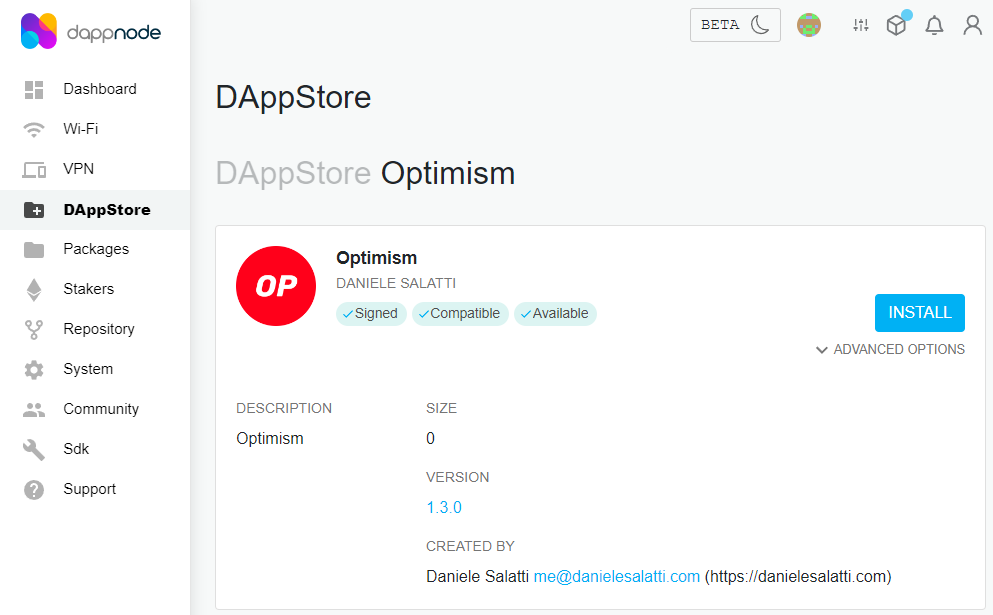Open VPN section in the sidebar

[95, 169]
